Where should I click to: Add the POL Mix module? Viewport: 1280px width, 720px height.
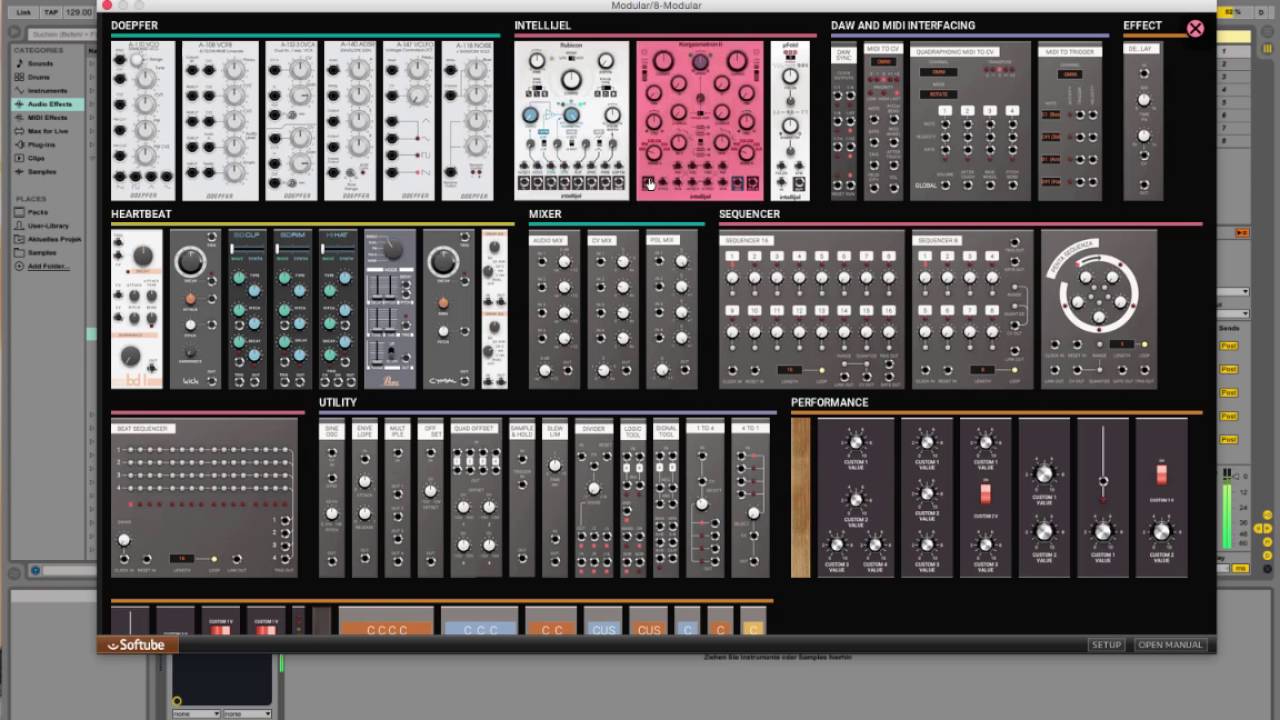coord(672,309)
